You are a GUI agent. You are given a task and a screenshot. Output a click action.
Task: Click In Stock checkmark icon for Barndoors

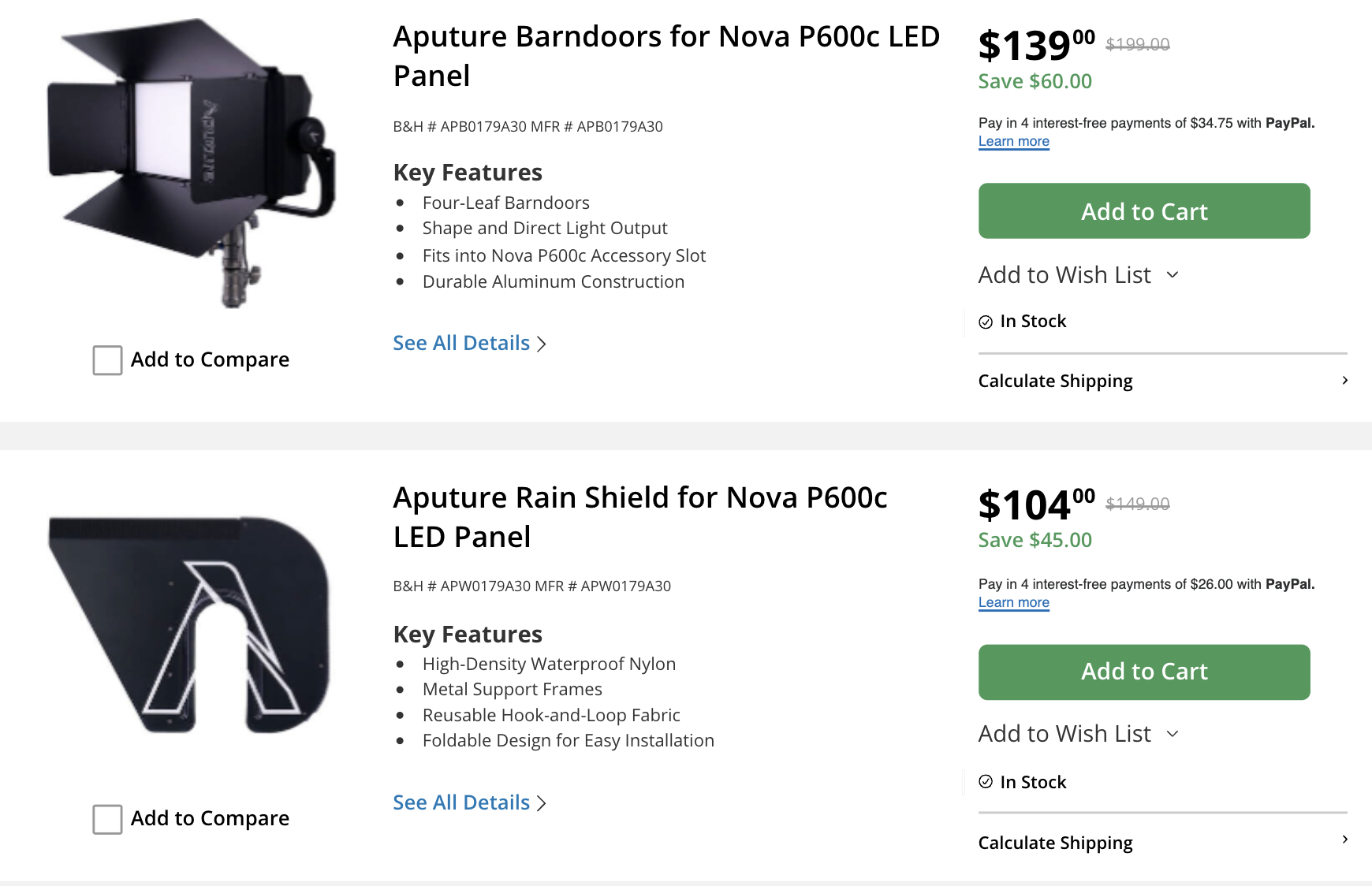tap(986, 322)
